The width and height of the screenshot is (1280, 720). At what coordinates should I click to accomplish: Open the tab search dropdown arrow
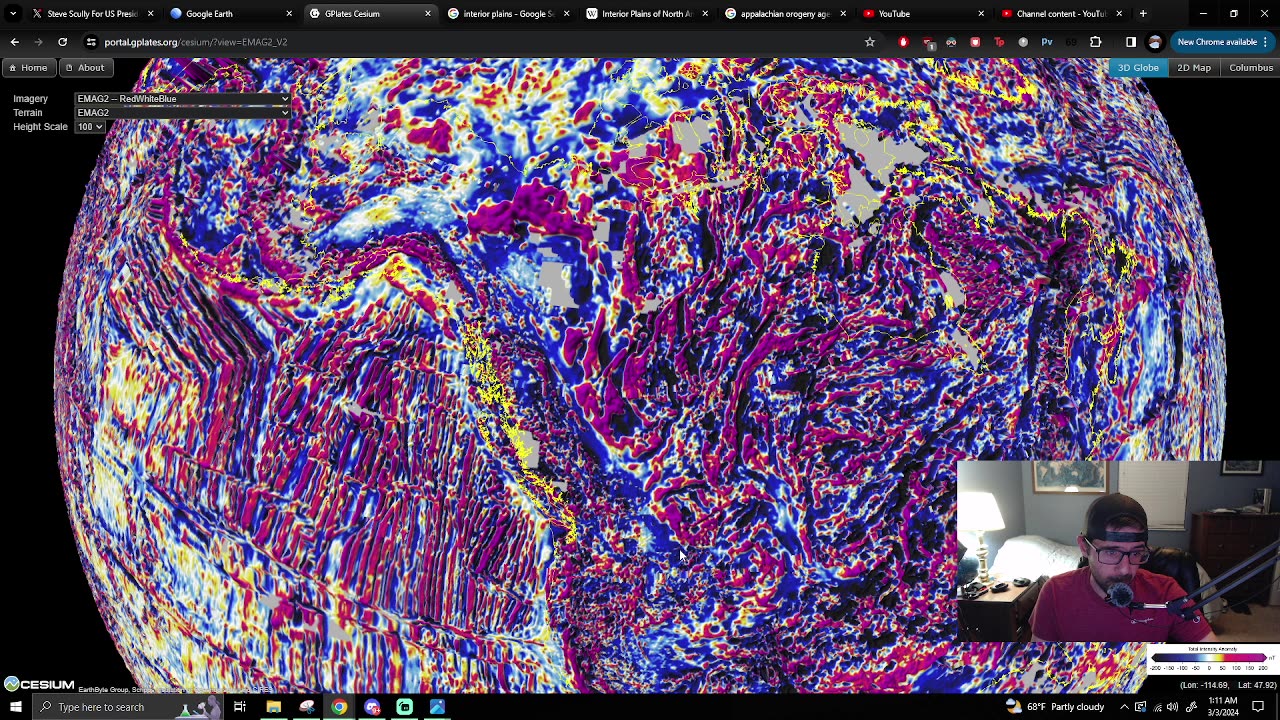pos(13,14)
